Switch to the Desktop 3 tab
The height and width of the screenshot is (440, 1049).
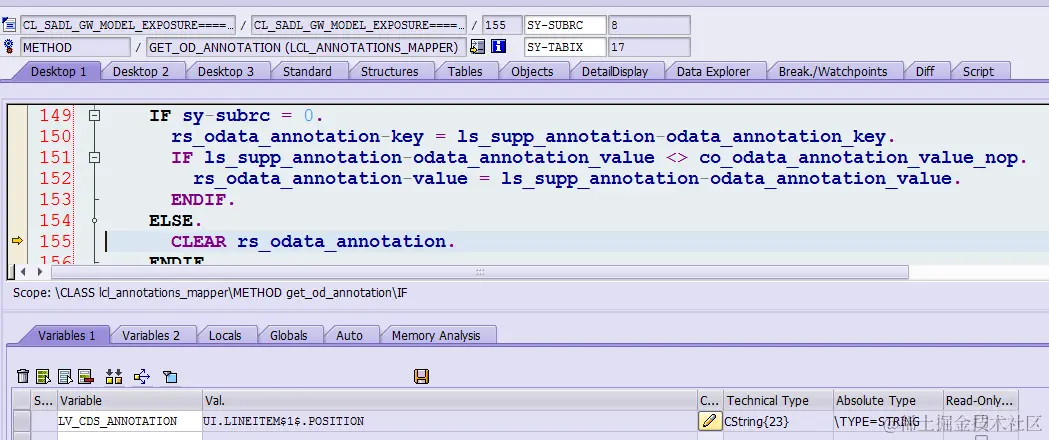(x=225, y=72)
